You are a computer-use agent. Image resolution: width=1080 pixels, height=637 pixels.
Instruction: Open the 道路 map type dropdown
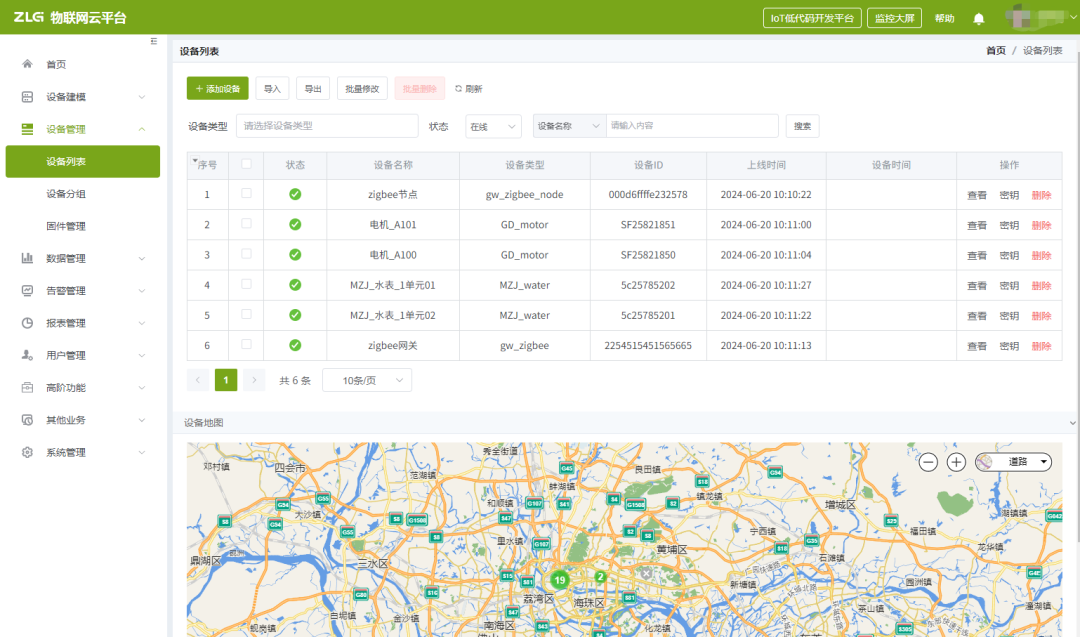(1013, 462)
